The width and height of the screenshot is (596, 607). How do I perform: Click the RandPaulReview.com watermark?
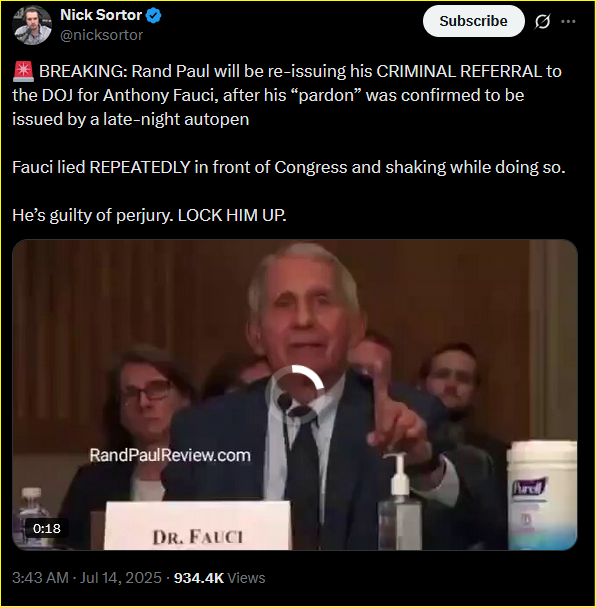click(x=170, y=455)
